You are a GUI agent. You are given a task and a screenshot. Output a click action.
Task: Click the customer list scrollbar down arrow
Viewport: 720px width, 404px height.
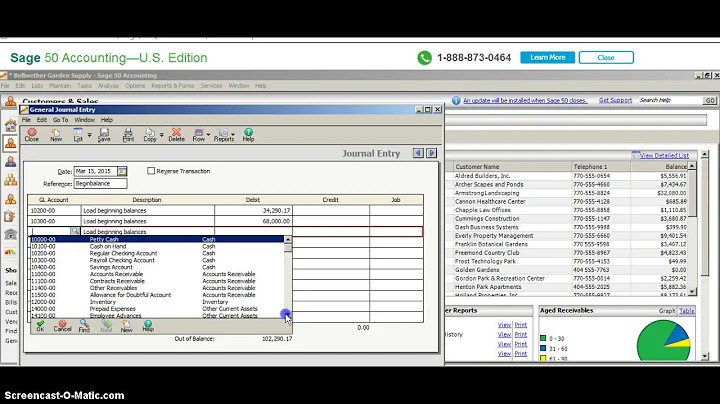(x=692, y=292)
